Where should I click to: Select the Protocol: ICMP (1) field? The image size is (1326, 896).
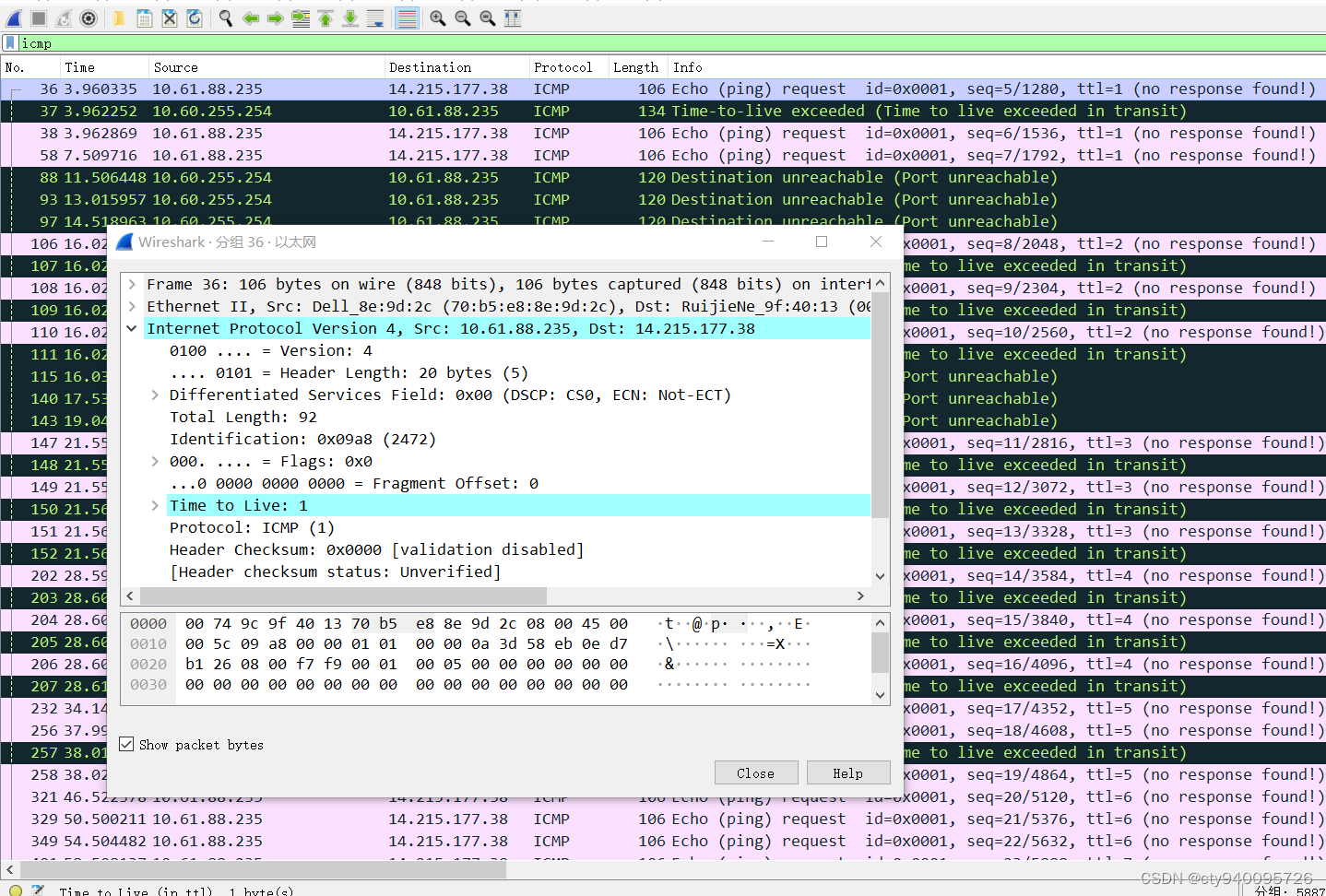click(252, 527)
